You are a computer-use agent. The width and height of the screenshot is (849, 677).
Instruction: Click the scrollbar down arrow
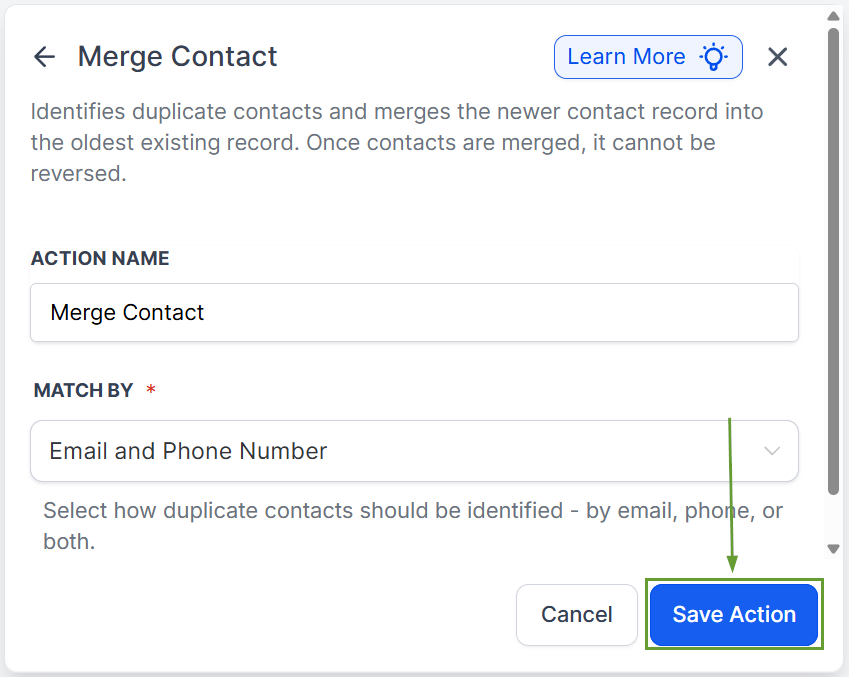(833, 548)
